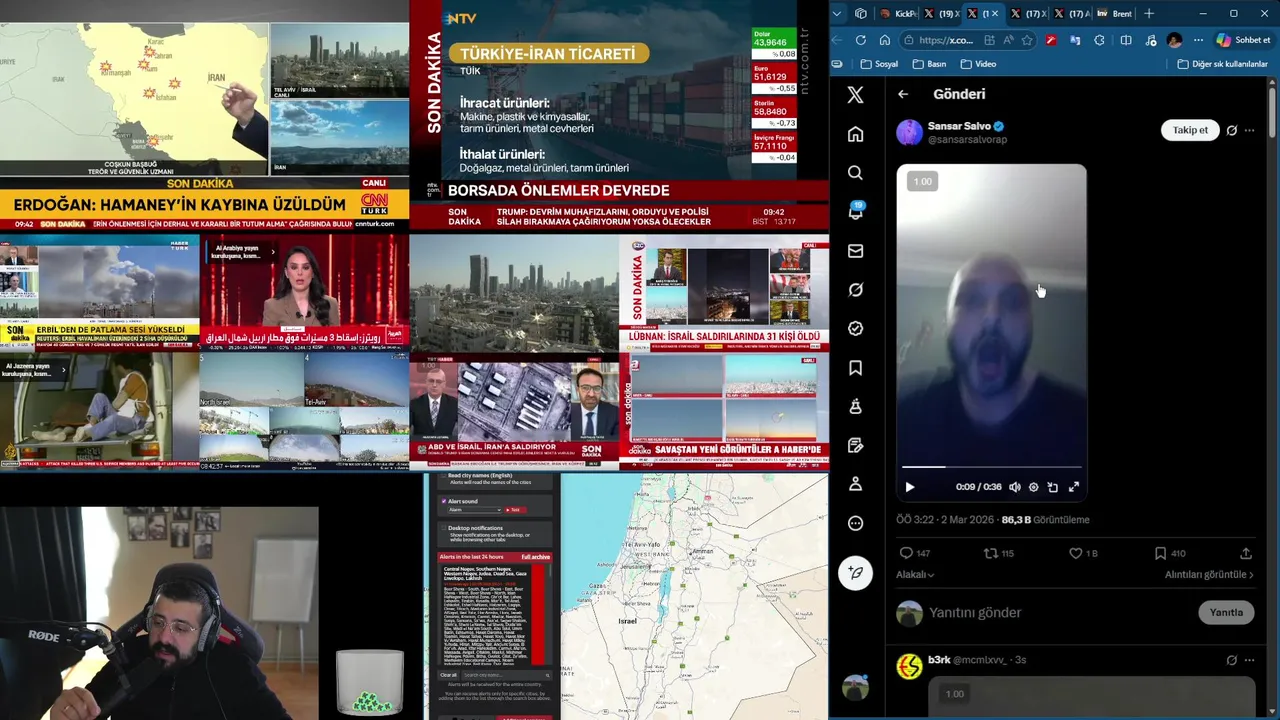Screen dimensions: 1280x720
Task: Open Edge tab search dropdown arrow
Action: pyautogui.click(x=837, y=13)
